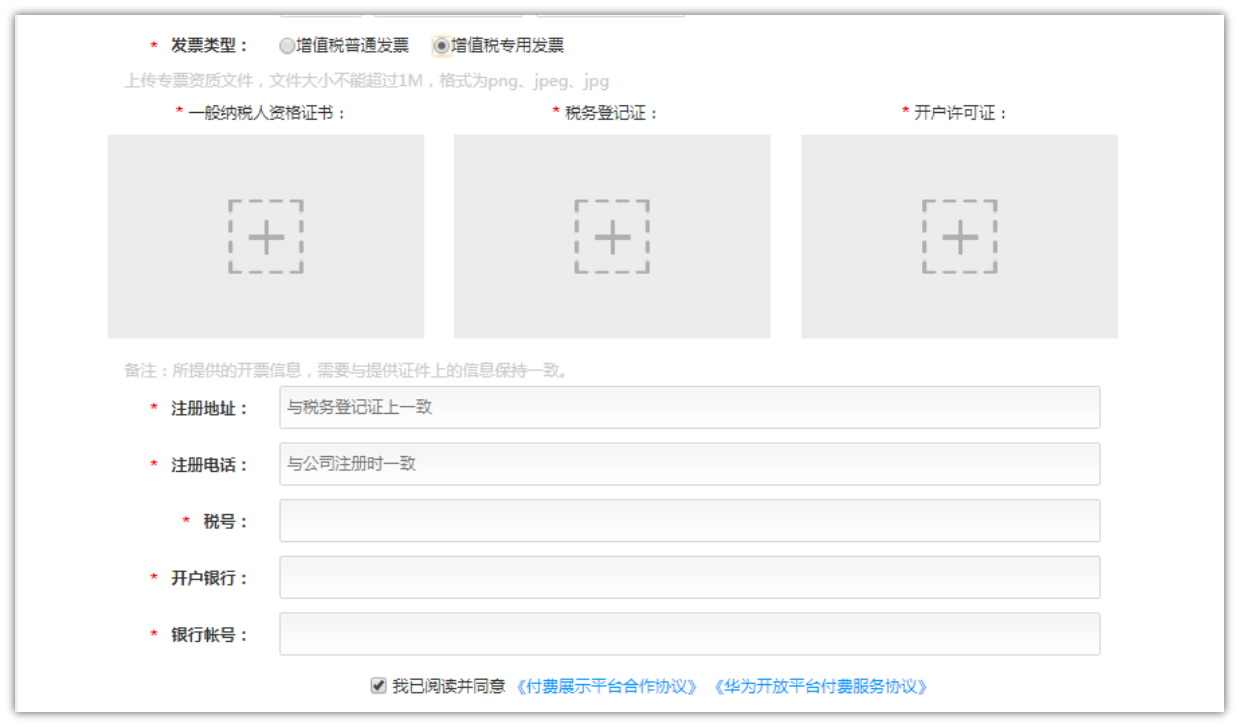Viewport: 1239px width, 727px height.
Task: Click the 一般纳税人资格证书 label text
Action: pos(266,113)
